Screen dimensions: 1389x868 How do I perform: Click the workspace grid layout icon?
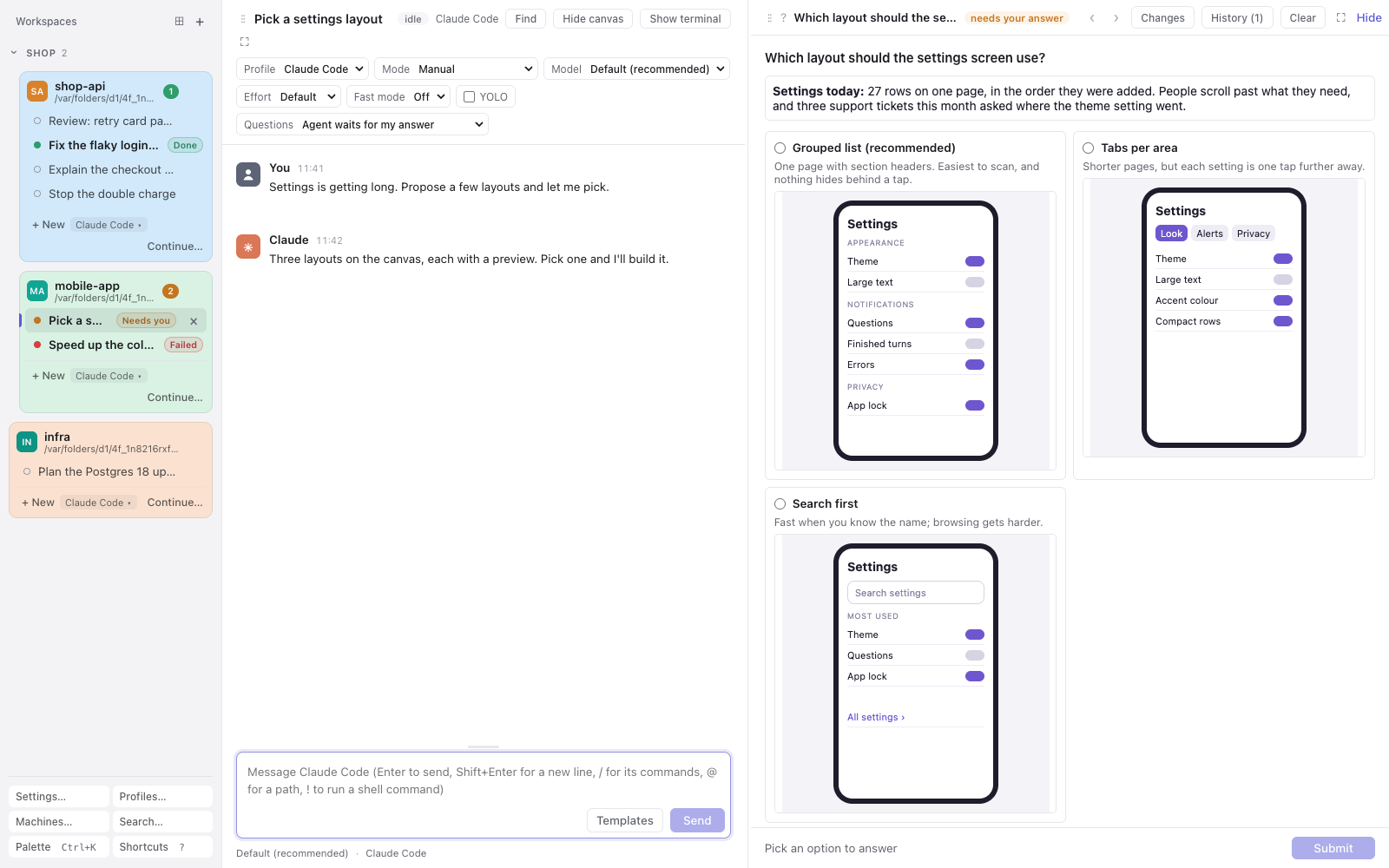pos(179,22)
